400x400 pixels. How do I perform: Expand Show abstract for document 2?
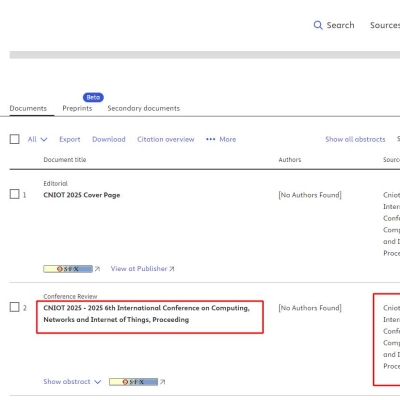[x=72, y=382]
